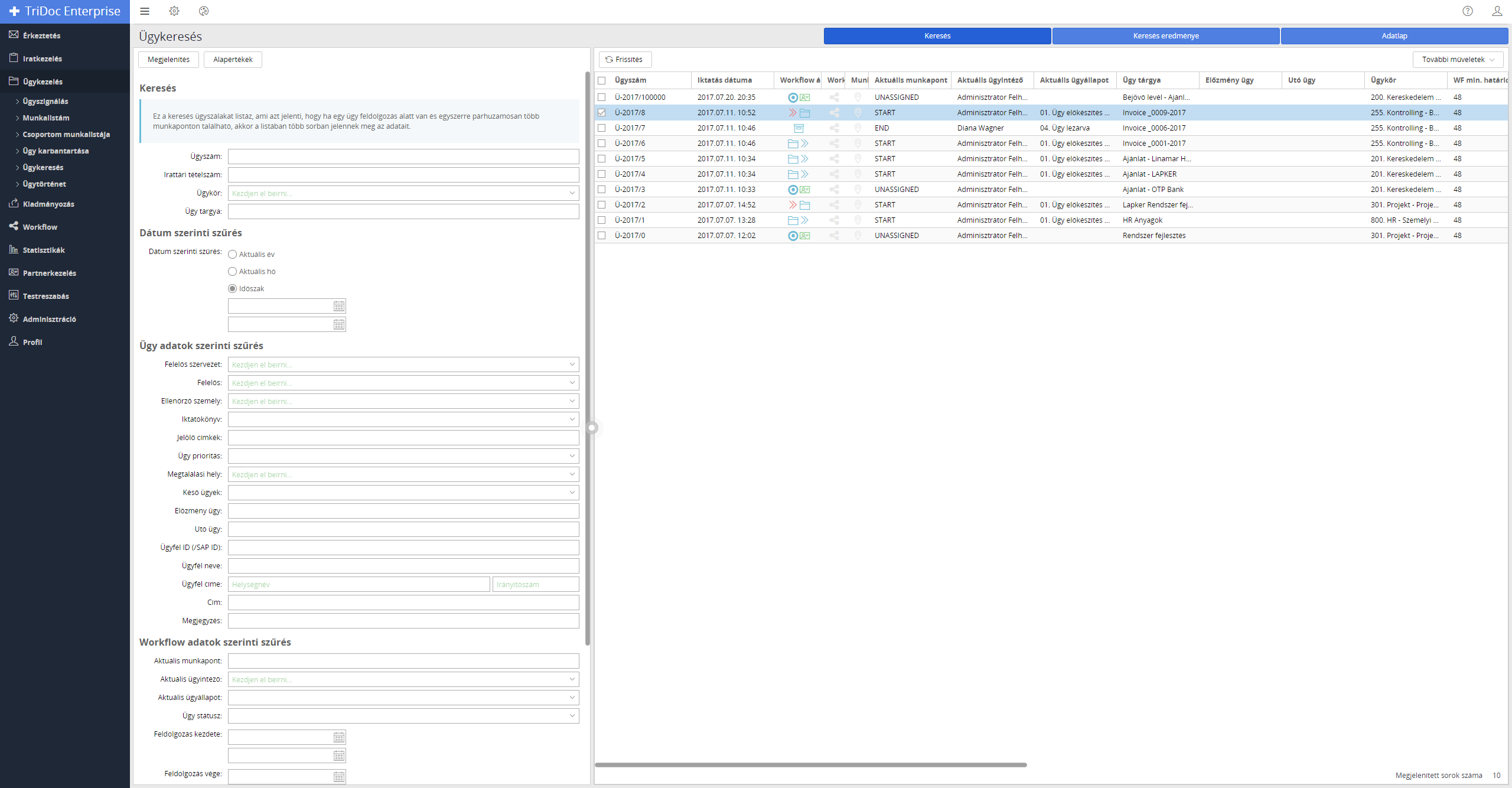1512x788 pixels.
Task: Open calendar picker for Feldolgozas kezdete
Action: click(x=339, y=737)
